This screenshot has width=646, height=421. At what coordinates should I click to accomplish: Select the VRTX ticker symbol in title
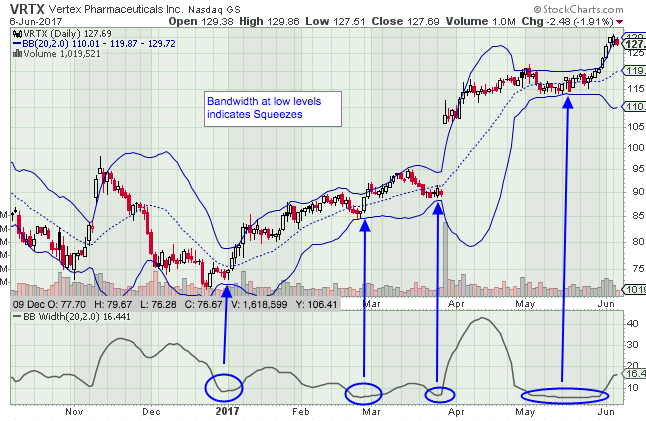coord(27,9)
